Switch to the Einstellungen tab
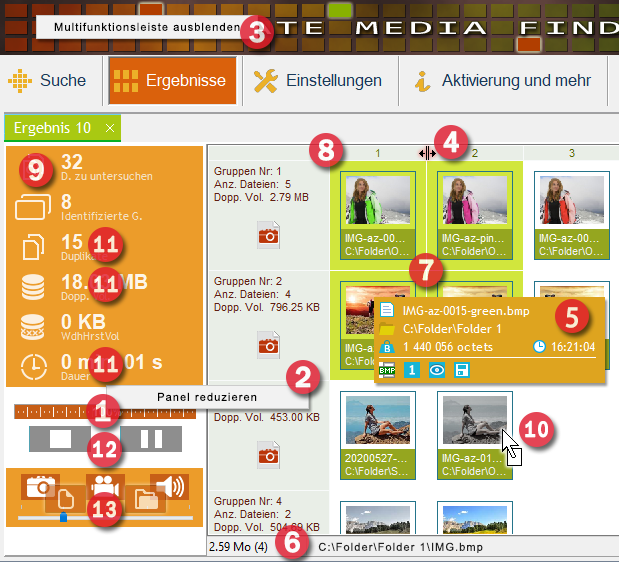This screenshot has height=562, width=619. (318, 81)
